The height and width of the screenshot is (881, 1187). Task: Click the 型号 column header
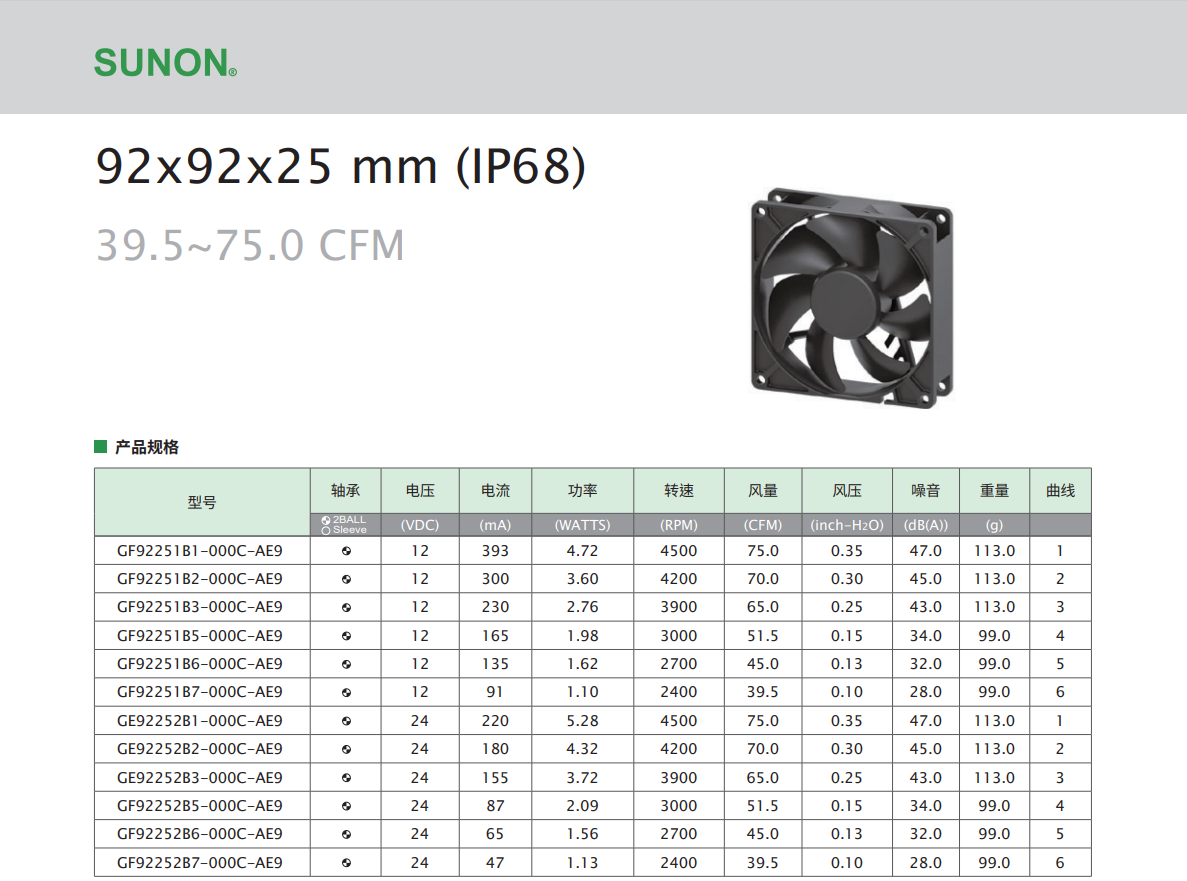click(x=202, y=503)
